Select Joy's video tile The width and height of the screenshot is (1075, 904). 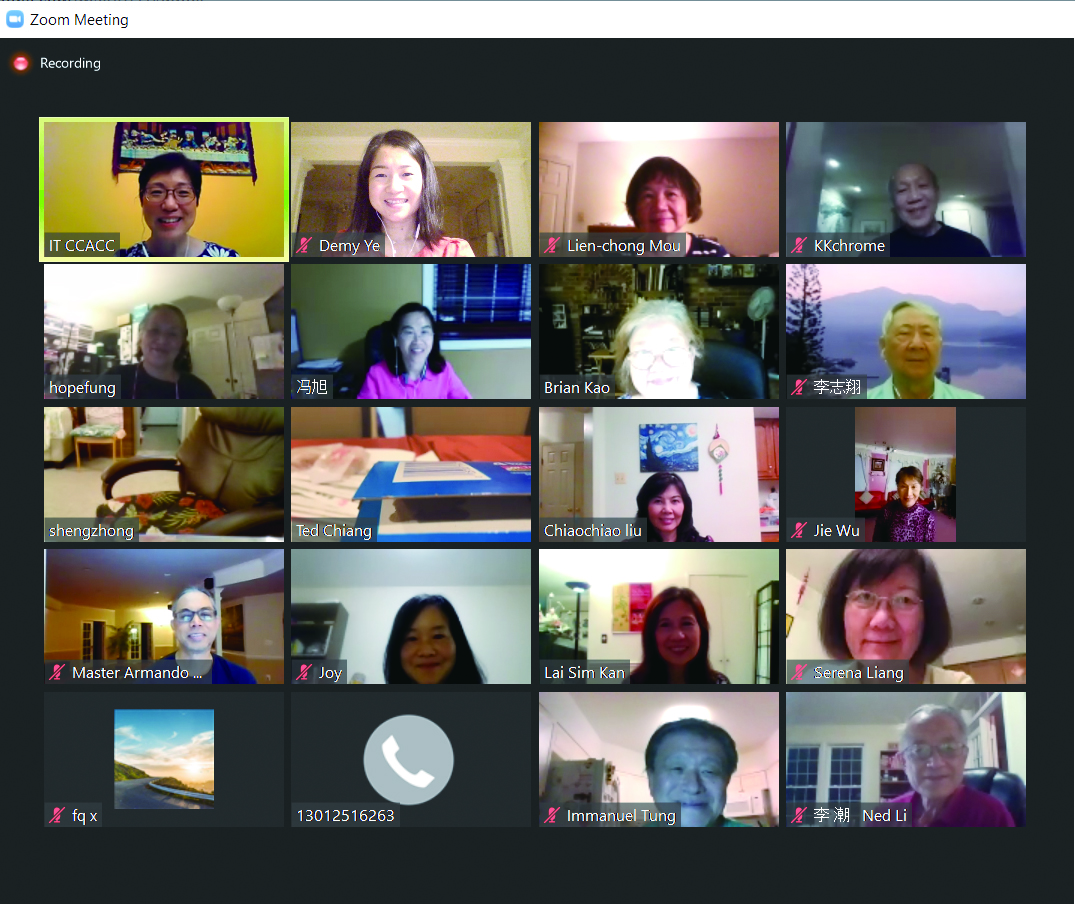(x=411, y=617)
